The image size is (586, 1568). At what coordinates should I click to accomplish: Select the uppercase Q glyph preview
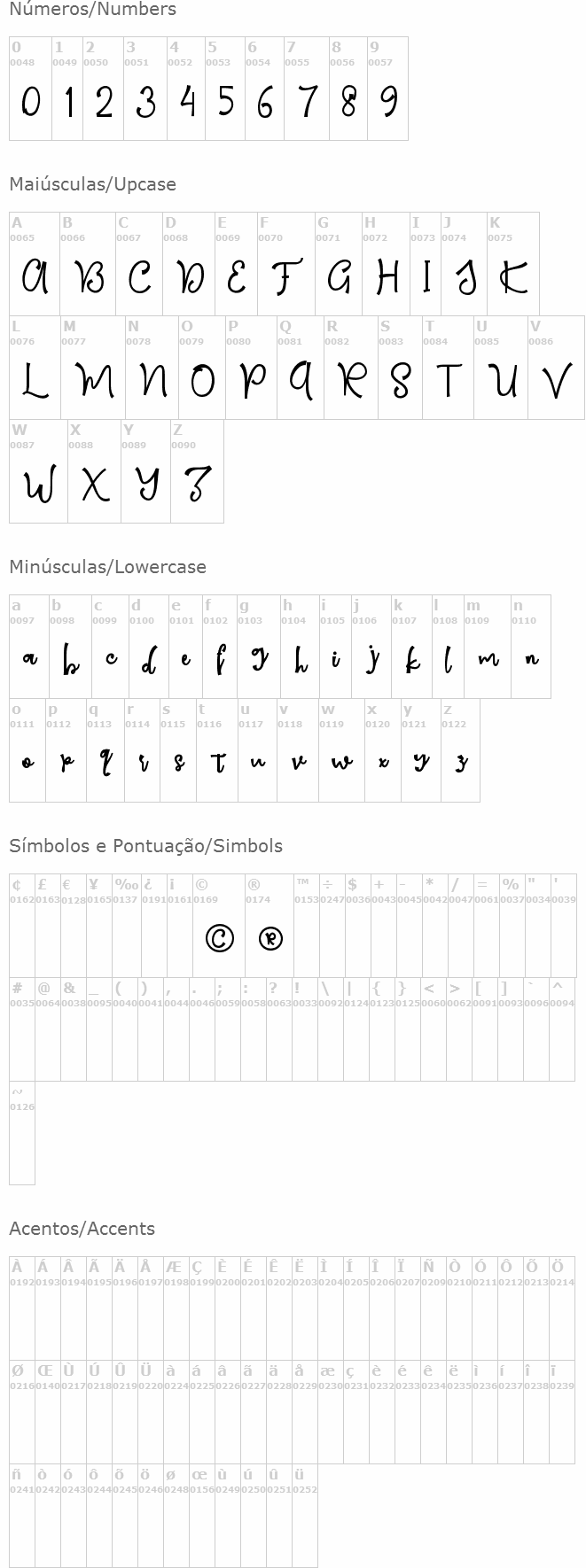(x=301, y=380)
